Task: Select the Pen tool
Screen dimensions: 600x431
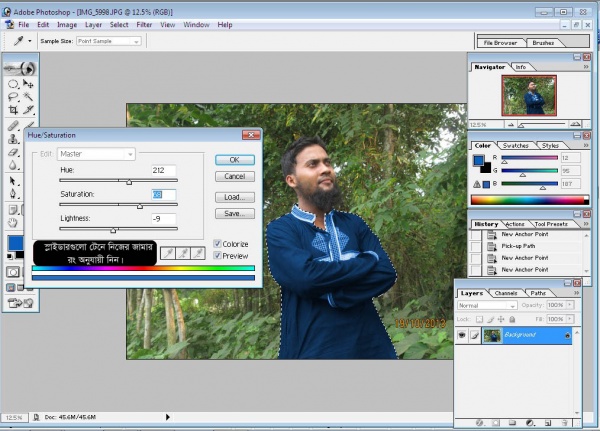Action: pos(13,194)
